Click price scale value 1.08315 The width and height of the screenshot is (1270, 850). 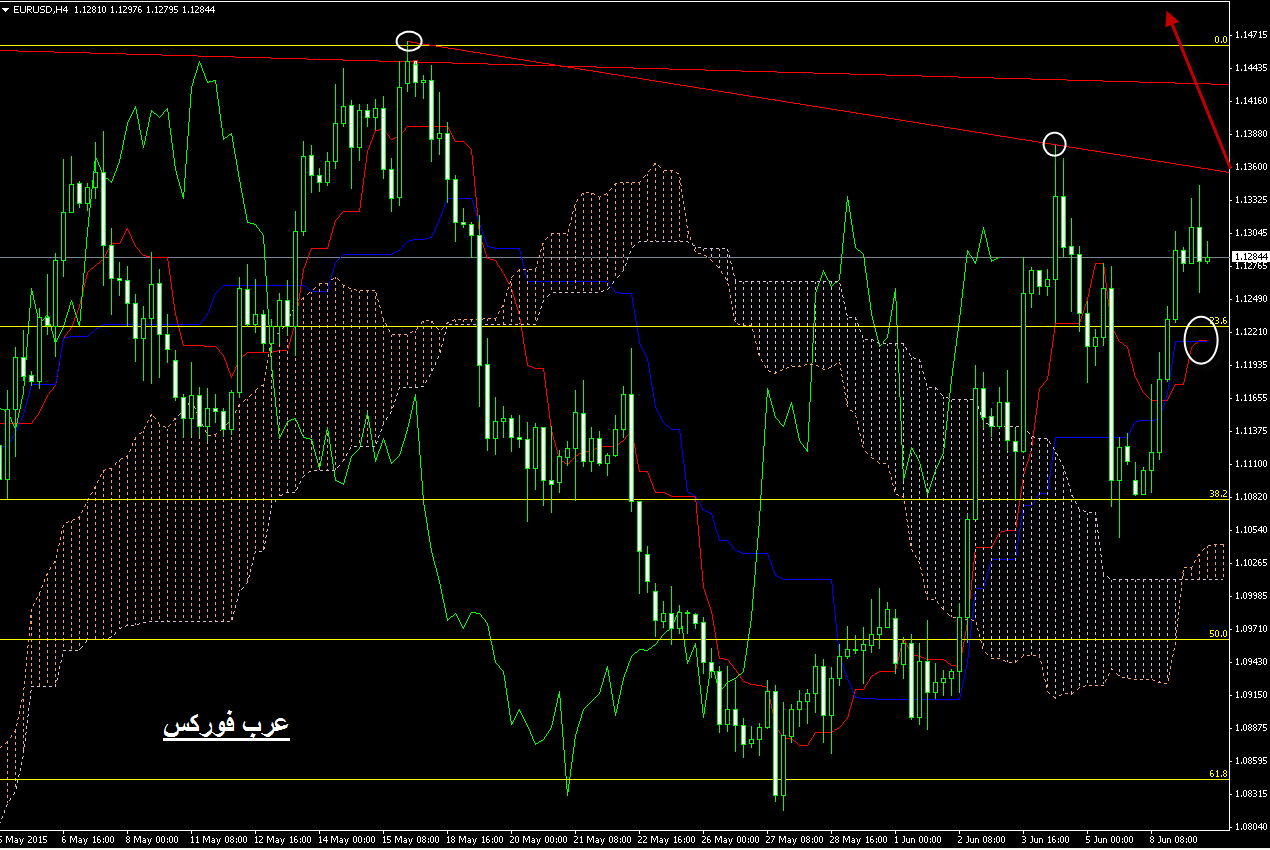[x=1250, y=794]
